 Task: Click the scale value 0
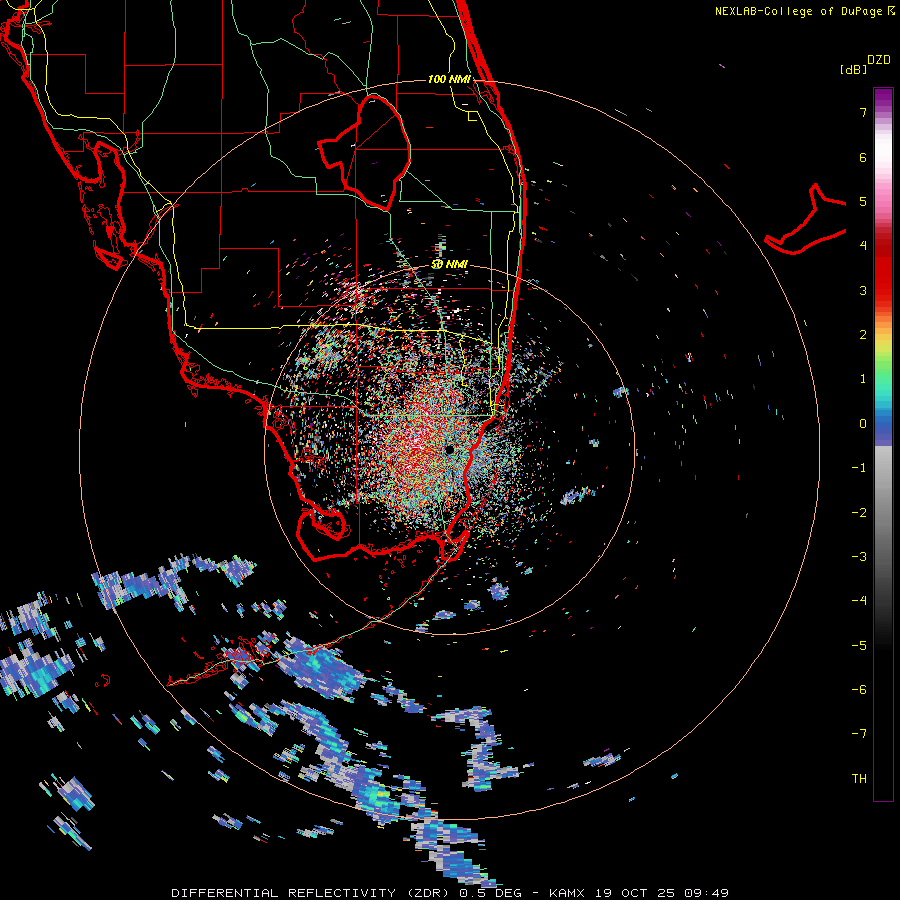[x=863, y=424]
